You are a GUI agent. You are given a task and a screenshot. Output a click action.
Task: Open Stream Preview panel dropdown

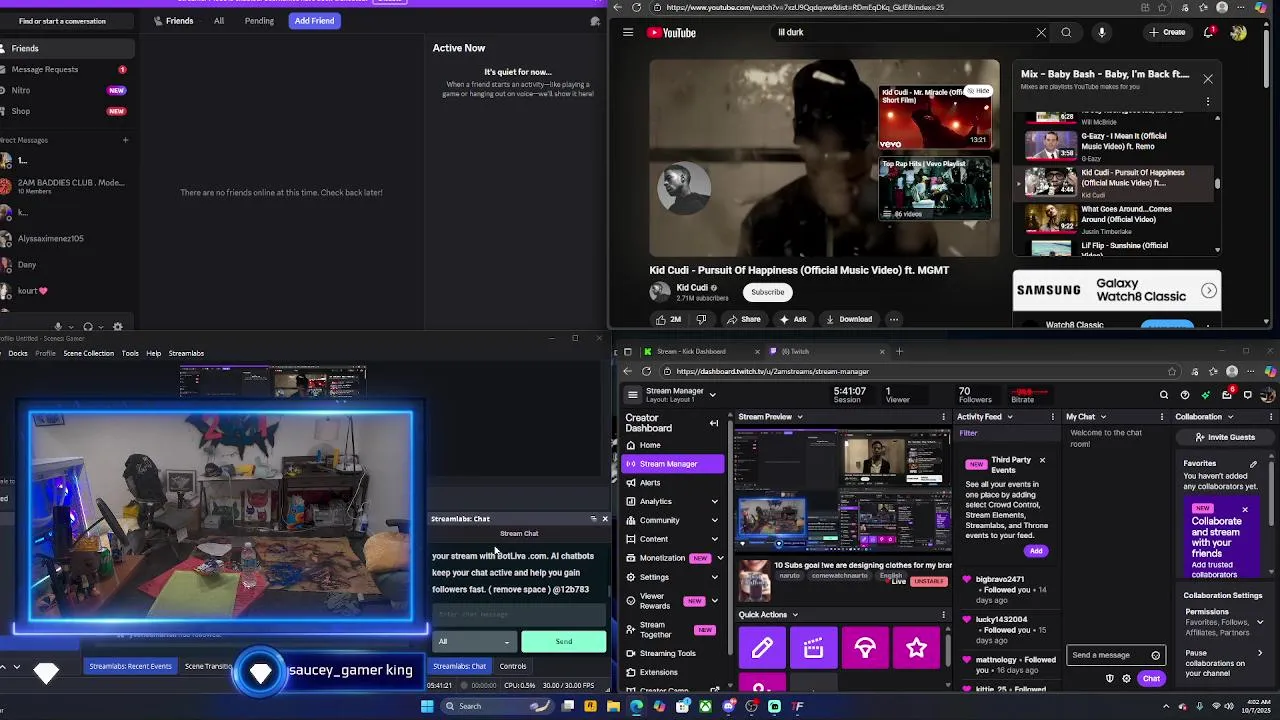pyautogui.click(x=799, y=417)
